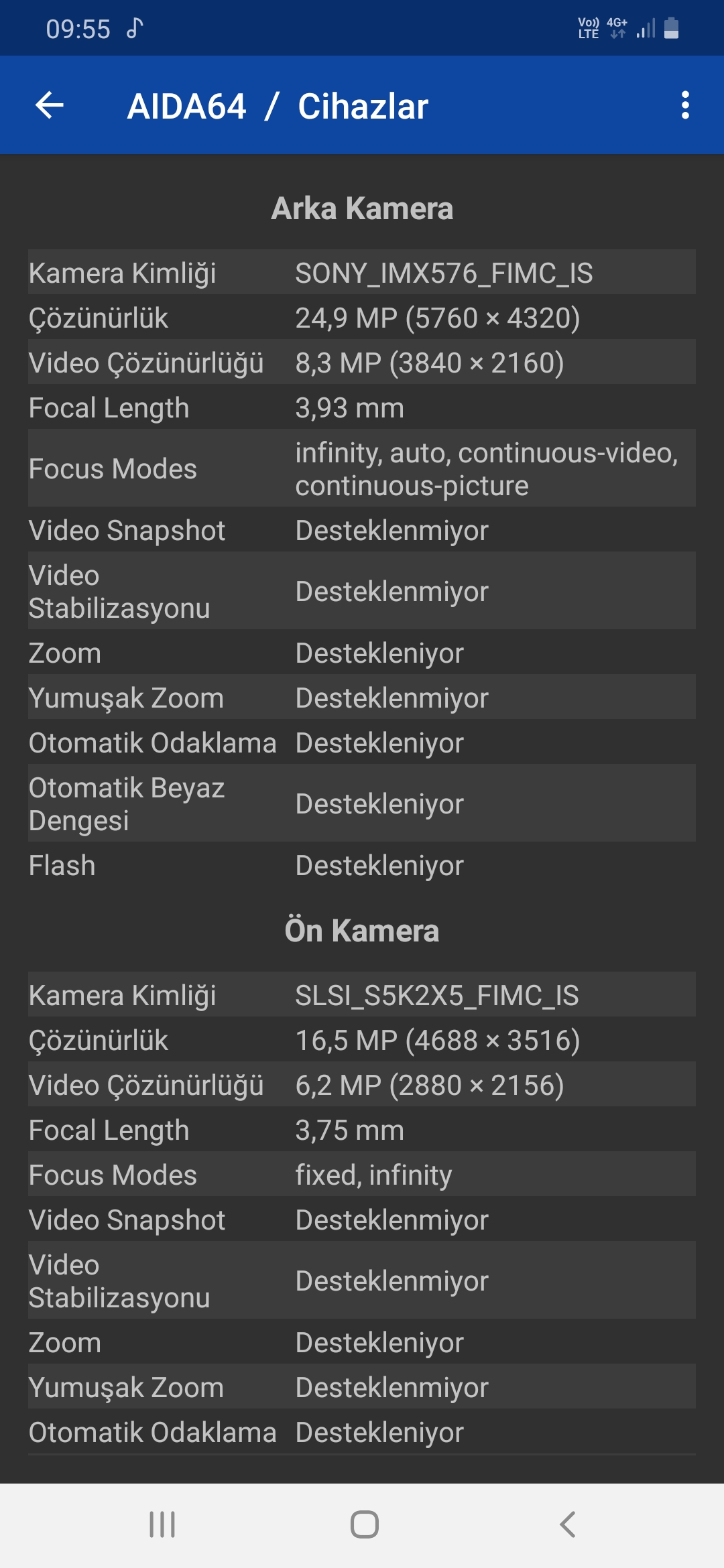724x1568 pixels.
Task: Select the Arka Kamera section header
Action: coord(362,208)
